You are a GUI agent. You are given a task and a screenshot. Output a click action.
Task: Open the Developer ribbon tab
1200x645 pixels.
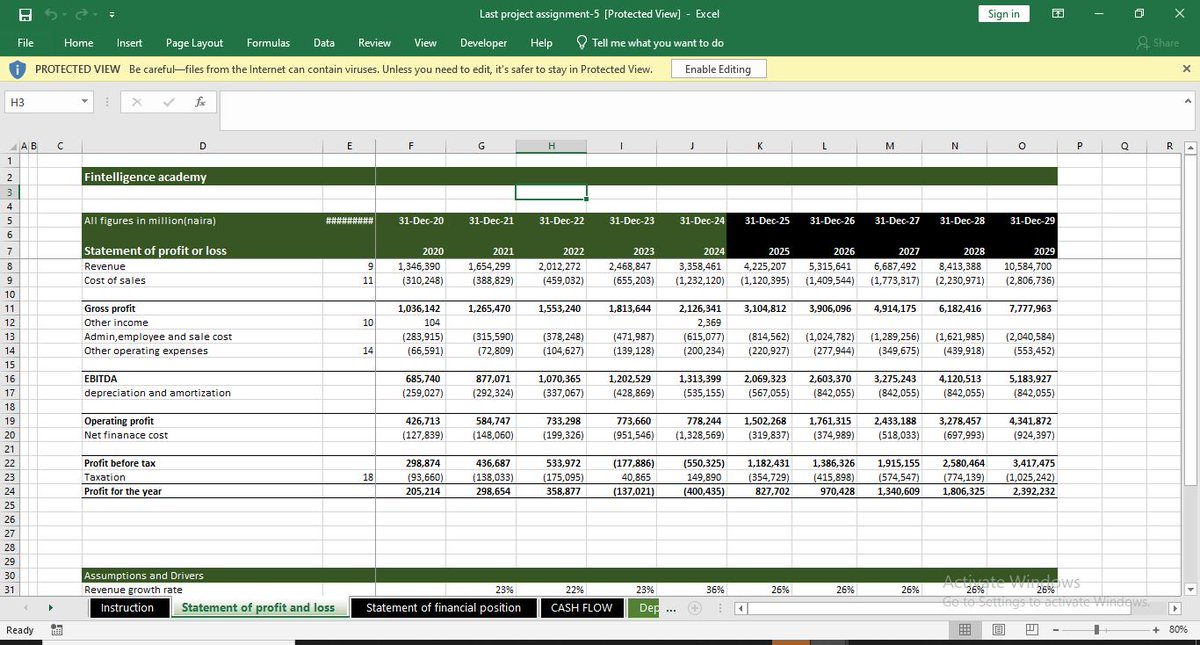[483, 43]
